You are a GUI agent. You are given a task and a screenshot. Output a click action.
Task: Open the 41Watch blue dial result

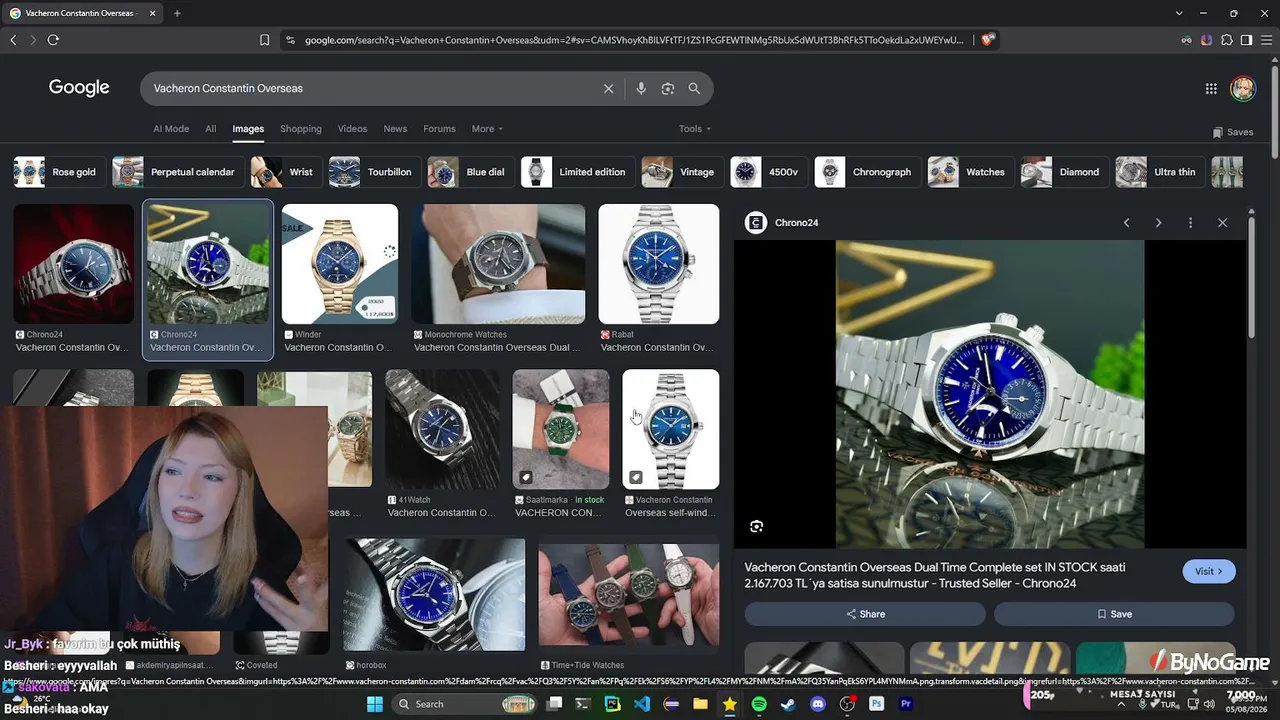[442, 430]
